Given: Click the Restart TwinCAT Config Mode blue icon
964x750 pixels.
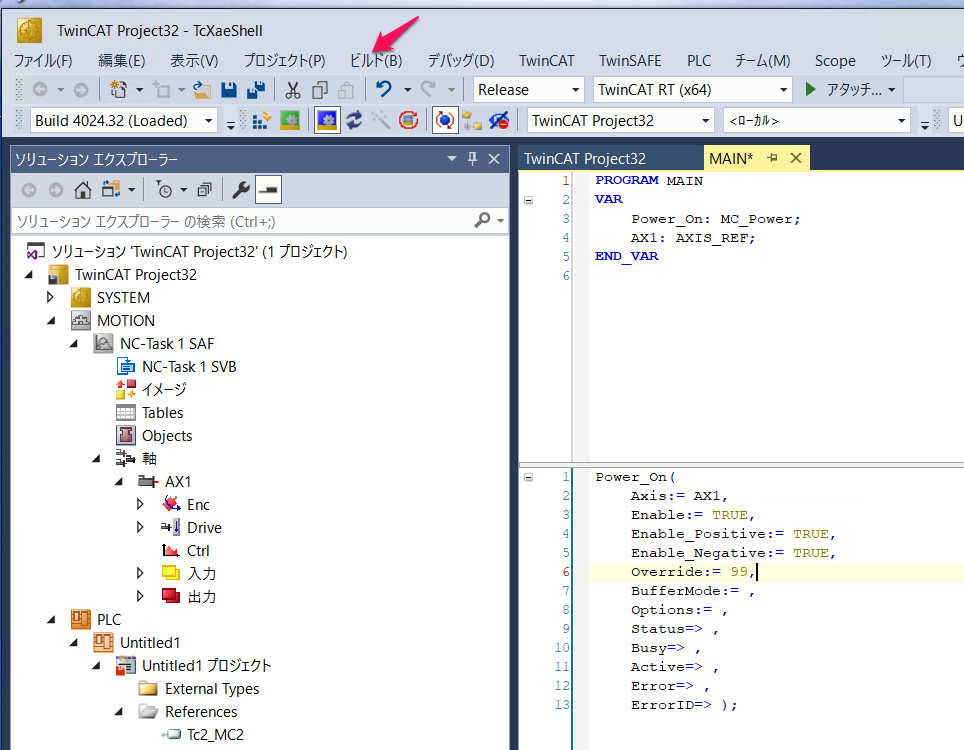Looking at the screenshot, I should [x=327, y=120].
